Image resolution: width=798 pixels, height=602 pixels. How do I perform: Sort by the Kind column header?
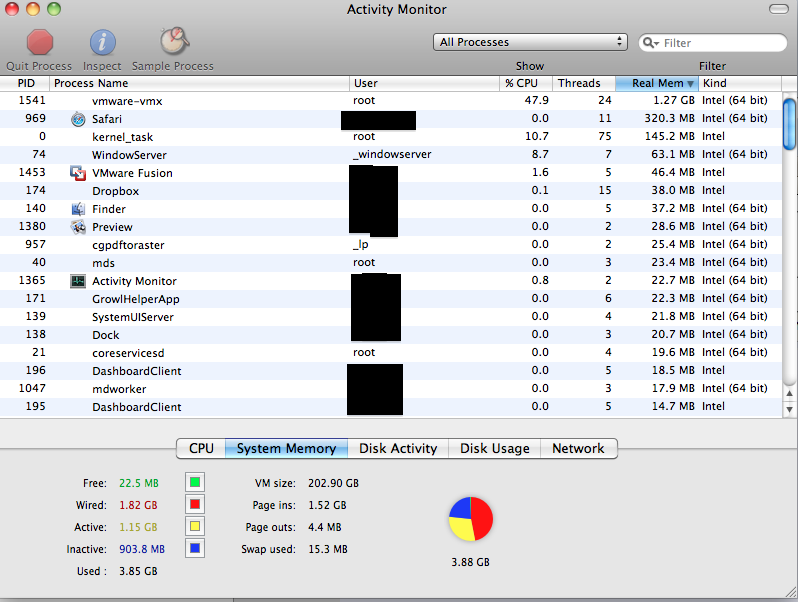pos(740,83)
